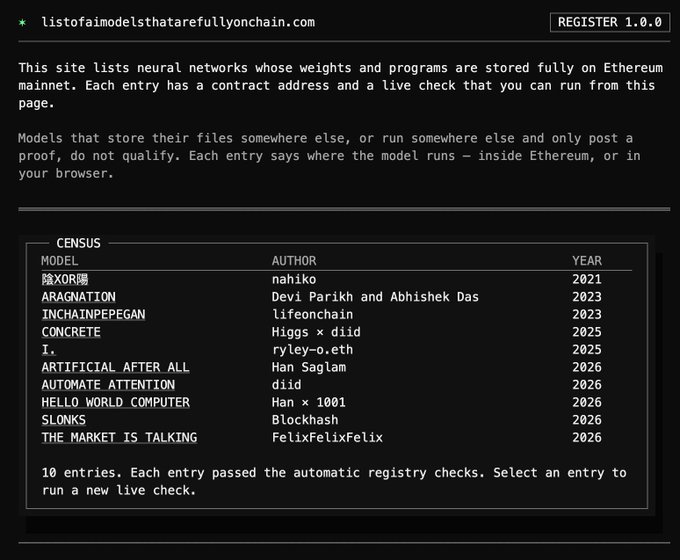Select the AUTOMATE ATTENTION model link
The width and height of the screenshot is (680, 560).
click(x=108, y=385)
